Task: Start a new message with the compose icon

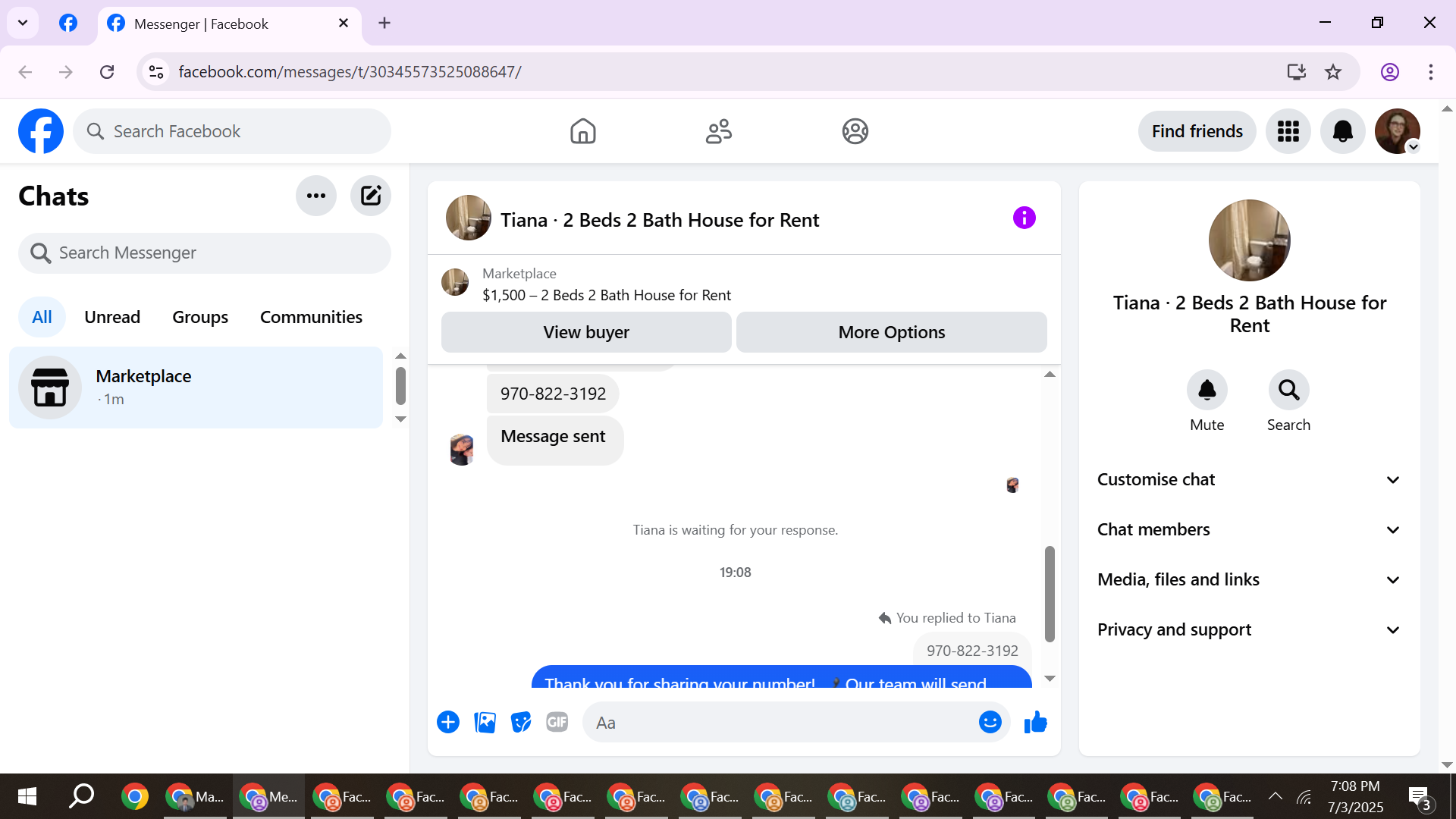Action: (371, 196)
